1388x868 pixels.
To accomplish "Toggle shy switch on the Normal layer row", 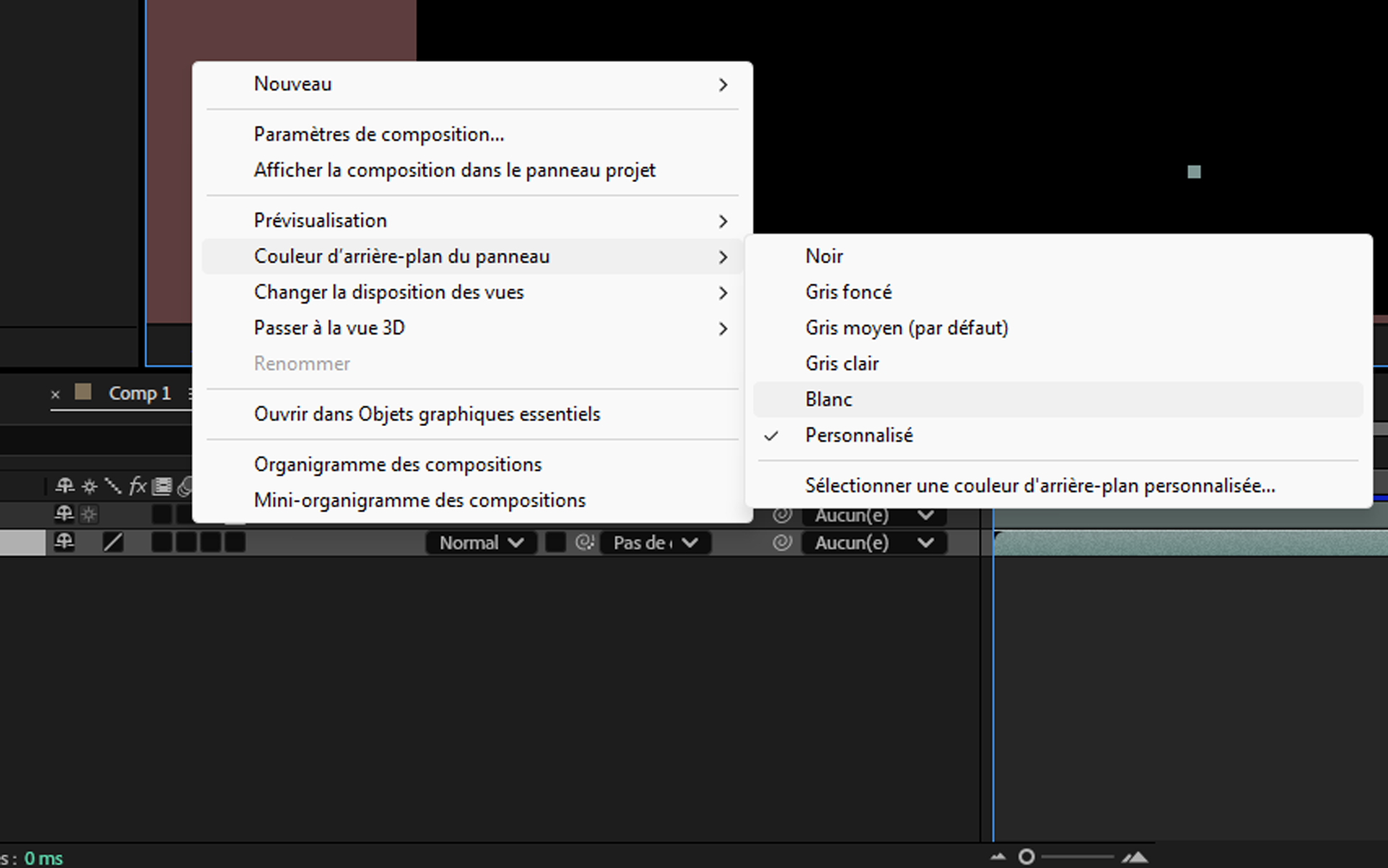I will point(64,541).
